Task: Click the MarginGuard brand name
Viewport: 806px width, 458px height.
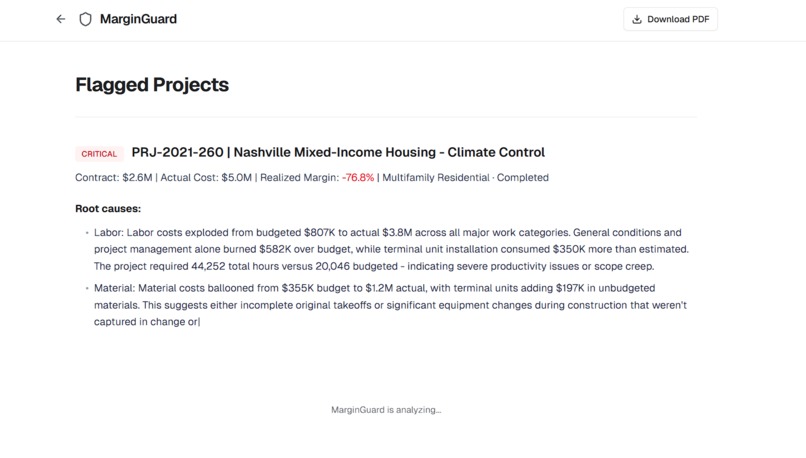Action: click(x=138, y=19)
